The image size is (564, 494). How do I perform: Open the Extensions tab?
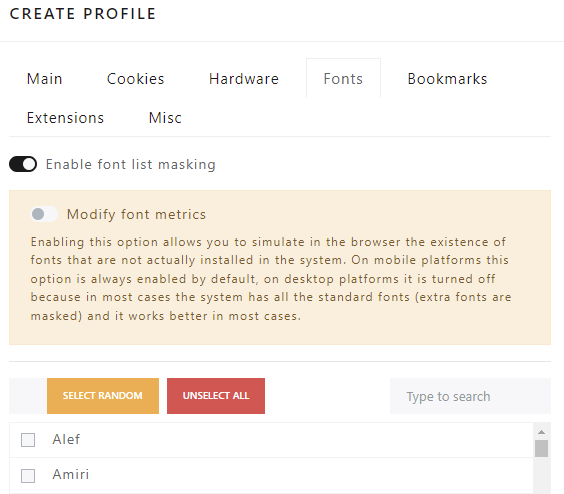(x=65, y=118)
